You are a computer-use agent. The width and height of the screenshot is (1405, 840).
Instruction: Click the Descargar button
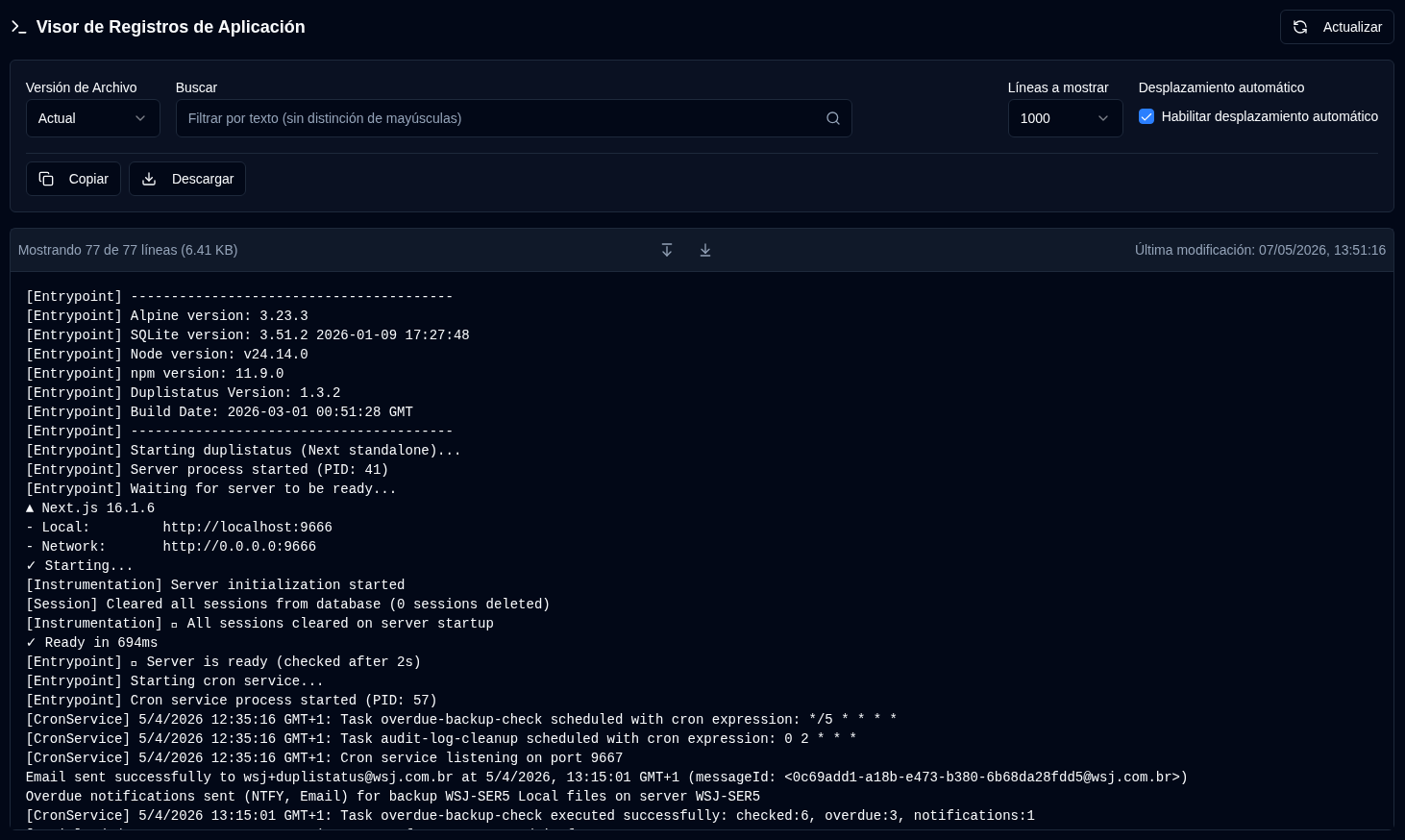click(x=187, y=179)
